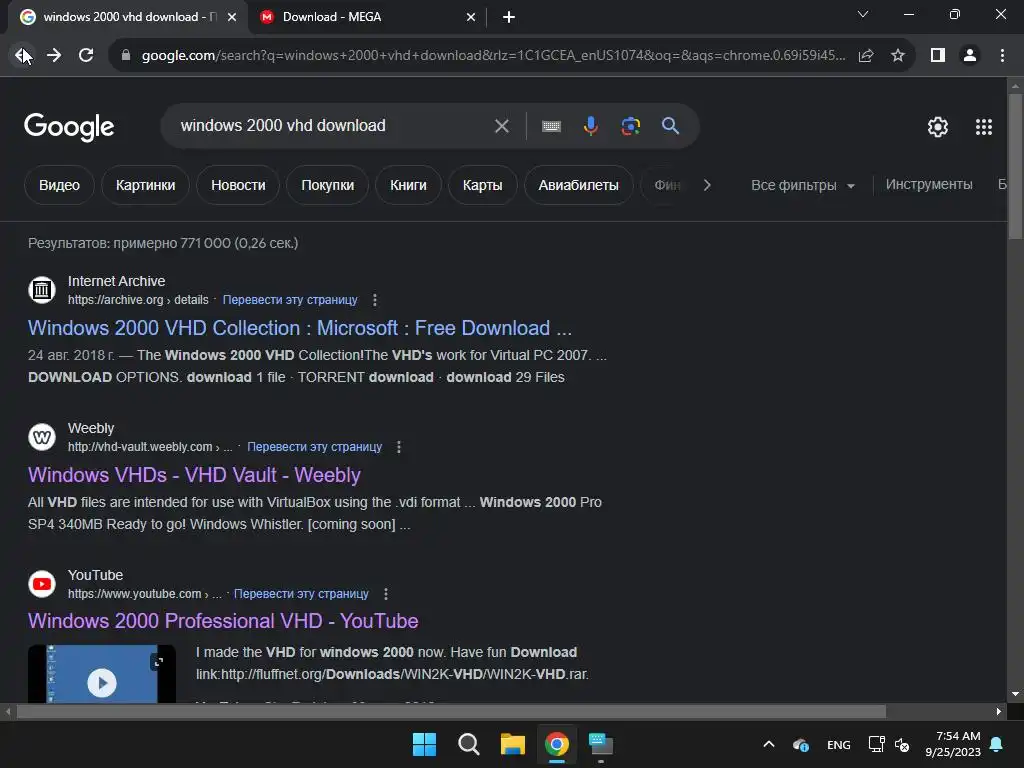1024x768 pixels.
Task: Filter results by Покупки
Action: 328,185
